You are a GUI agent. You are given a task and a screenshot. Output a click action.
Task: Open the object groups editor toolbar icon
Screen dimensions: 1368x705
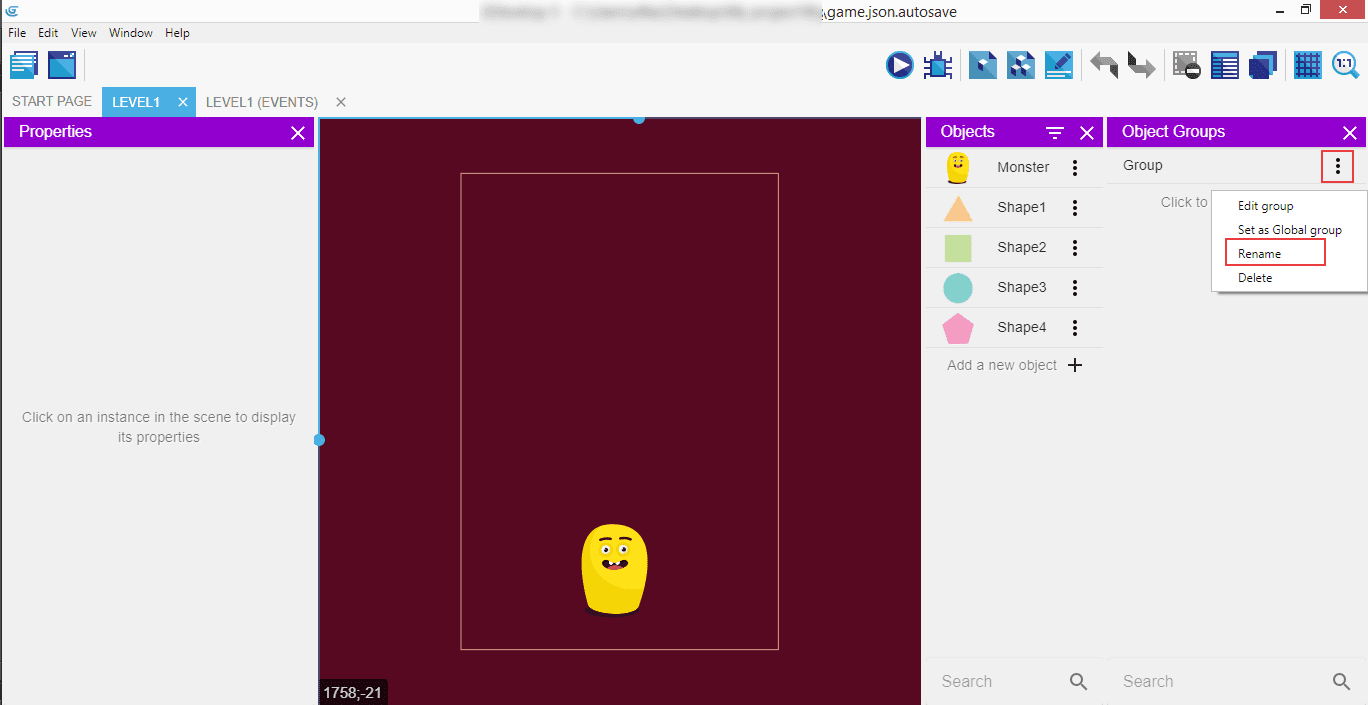click(x=1020, y=66)
